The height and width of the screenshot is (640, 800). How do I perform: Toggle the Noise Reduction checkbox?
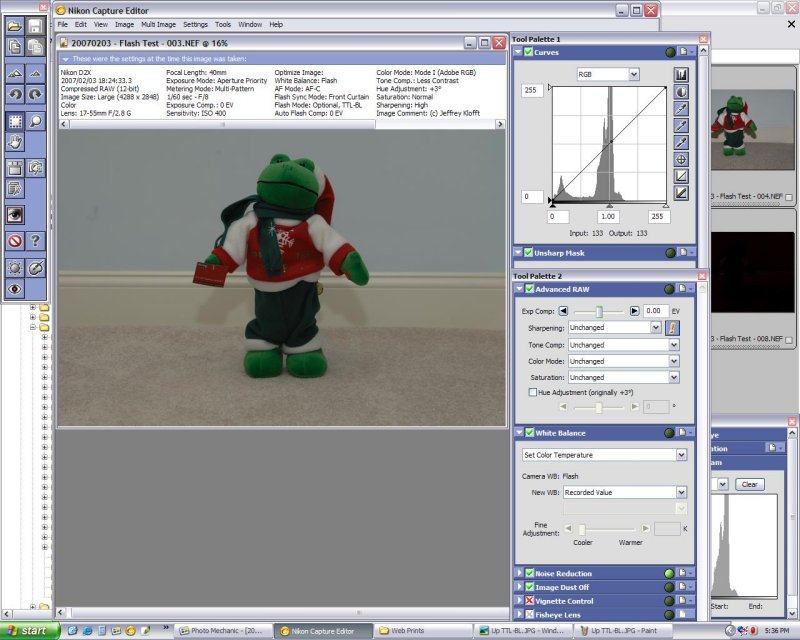(x=530, y=573)
